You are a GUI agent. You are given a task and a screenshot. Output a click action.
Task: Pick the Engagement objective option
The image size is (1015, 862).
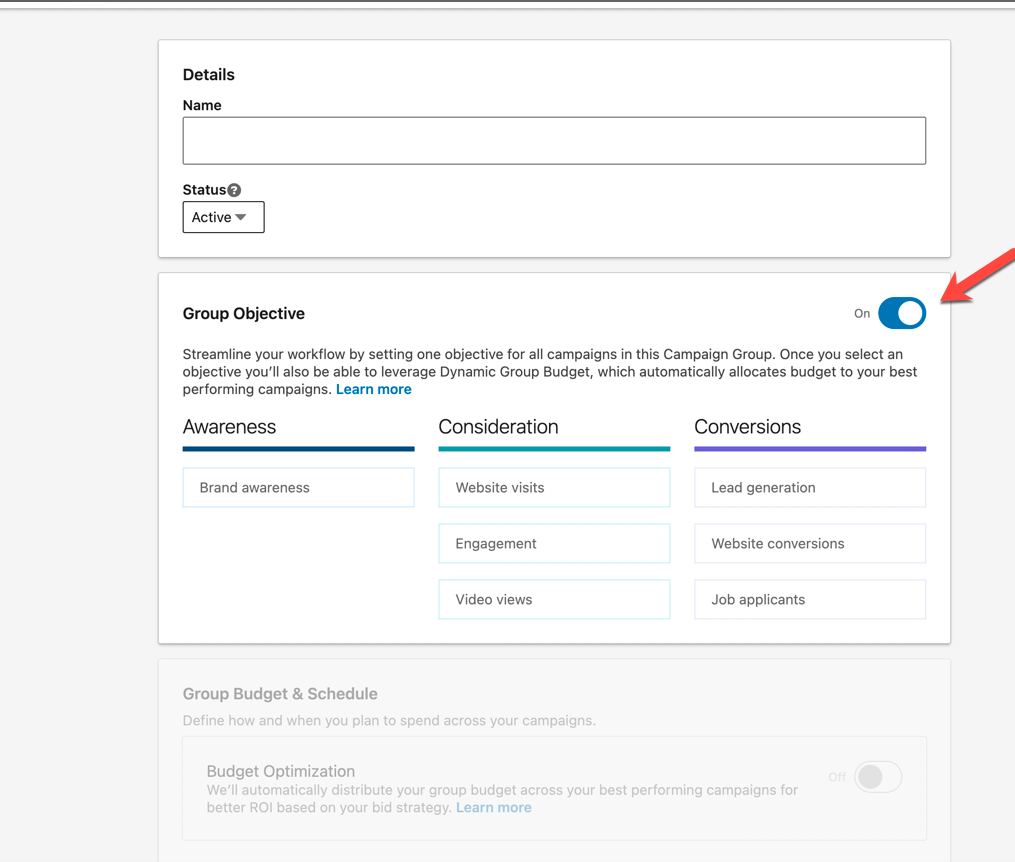click(x=554, y=543)
